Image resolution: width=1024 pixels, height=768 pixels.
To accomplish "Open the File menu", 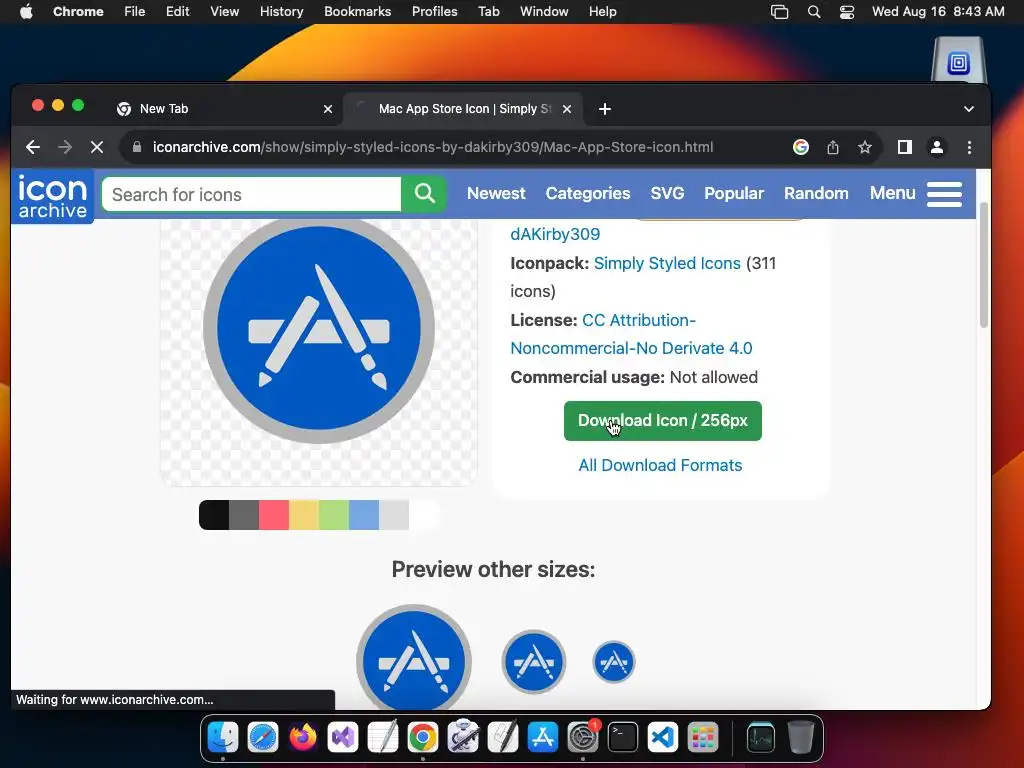I will (x=135, y=12).
